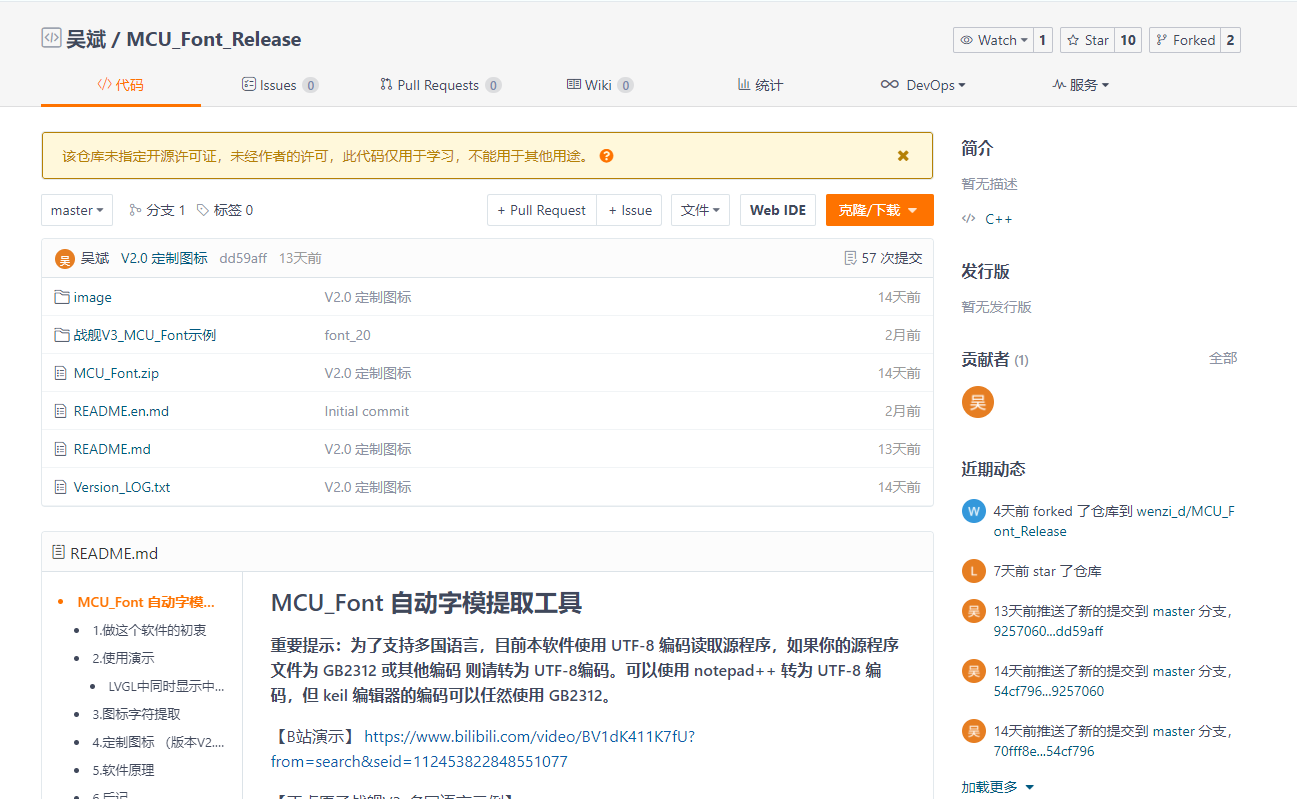This screenshot has height=799, width=1297.
Task: Expand the 服务 menu
Action: pyautogui.click(x=1081, y=85)
